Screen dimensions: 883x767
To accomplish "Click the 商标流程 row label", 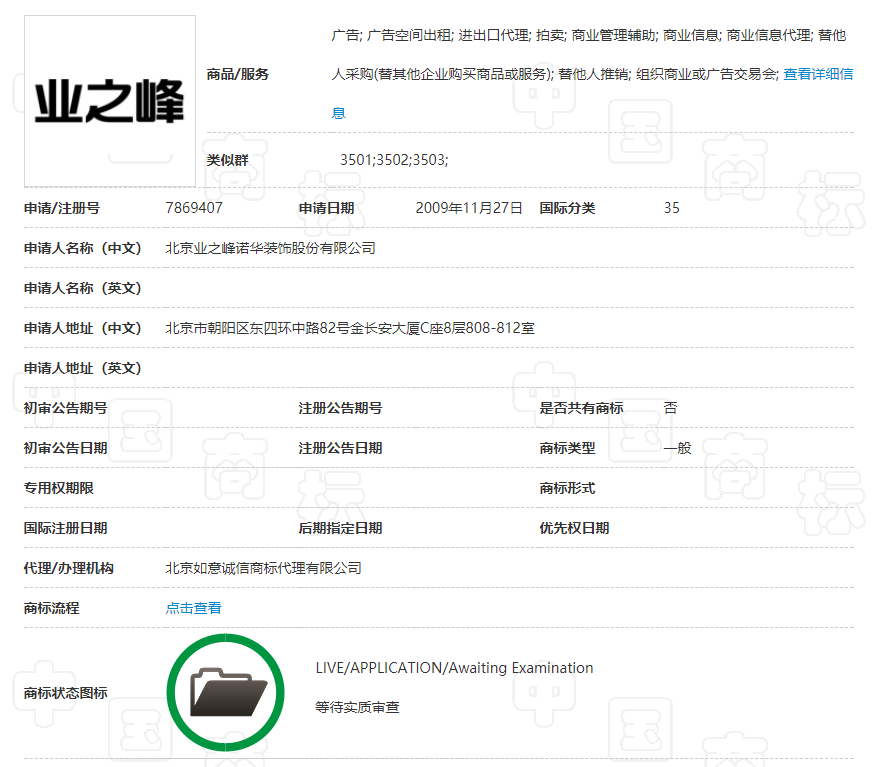I will 51,608.
